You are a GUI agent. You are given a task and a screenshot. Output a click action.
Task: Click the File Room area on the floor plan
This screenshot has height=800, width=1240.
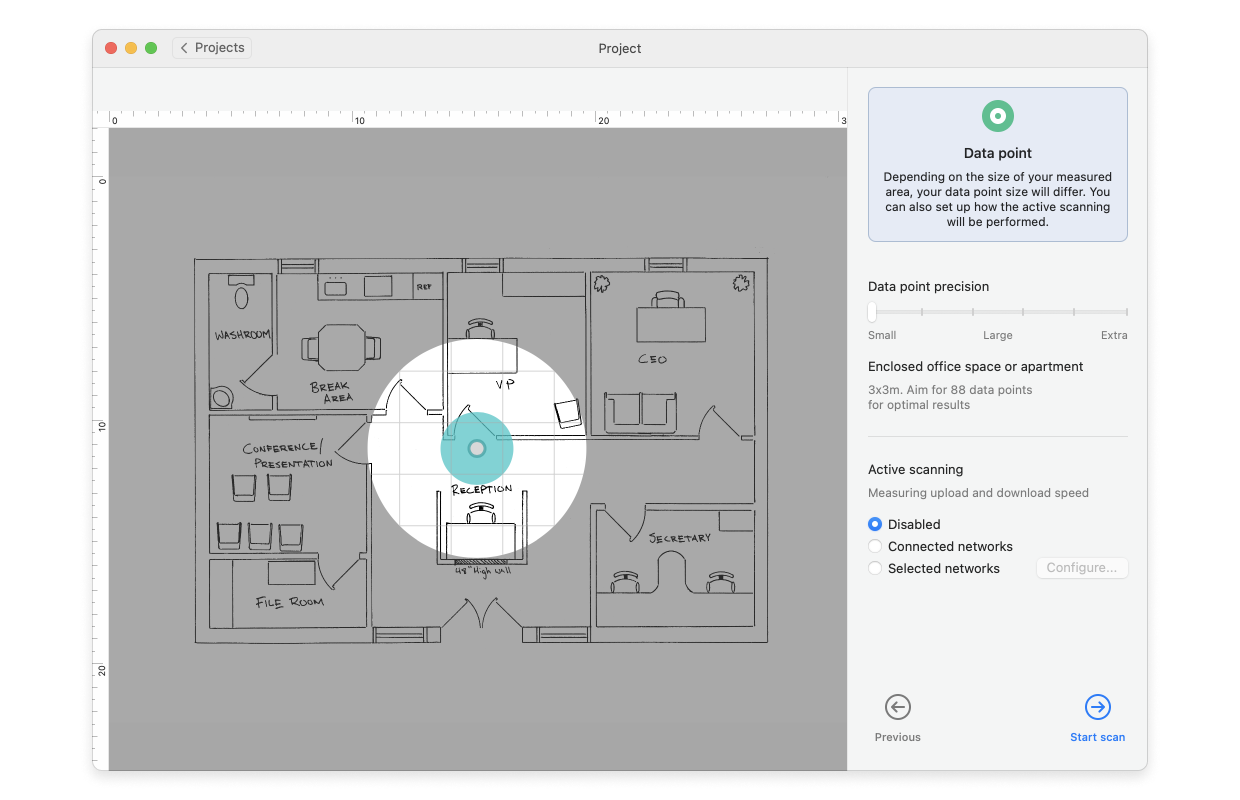click(x=290, y=600)
